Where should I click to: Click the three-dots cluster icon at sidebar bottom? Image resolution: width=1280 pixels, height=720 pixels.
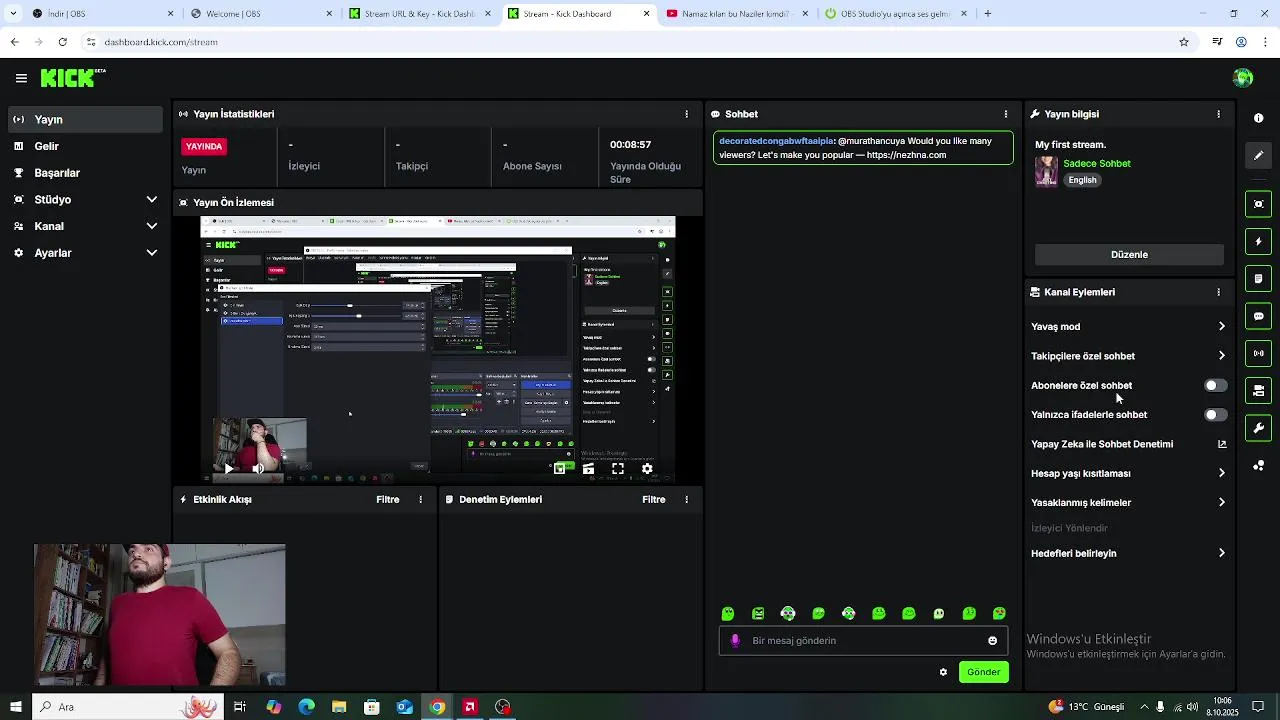point(1258,466)
